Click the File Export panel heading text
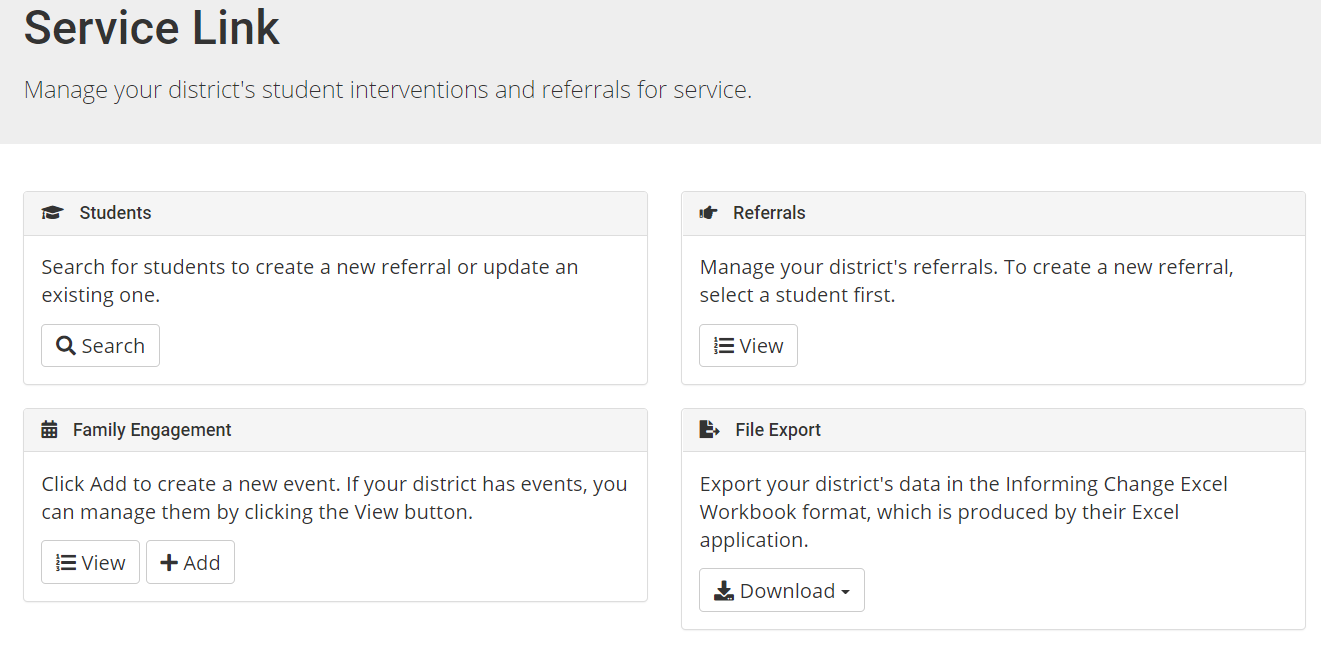1321x657 pixels. tap(778, 430)
